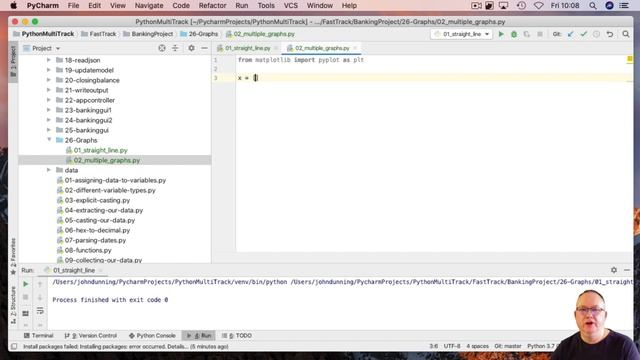Open the Navigate menu

[x=149, y=6]
